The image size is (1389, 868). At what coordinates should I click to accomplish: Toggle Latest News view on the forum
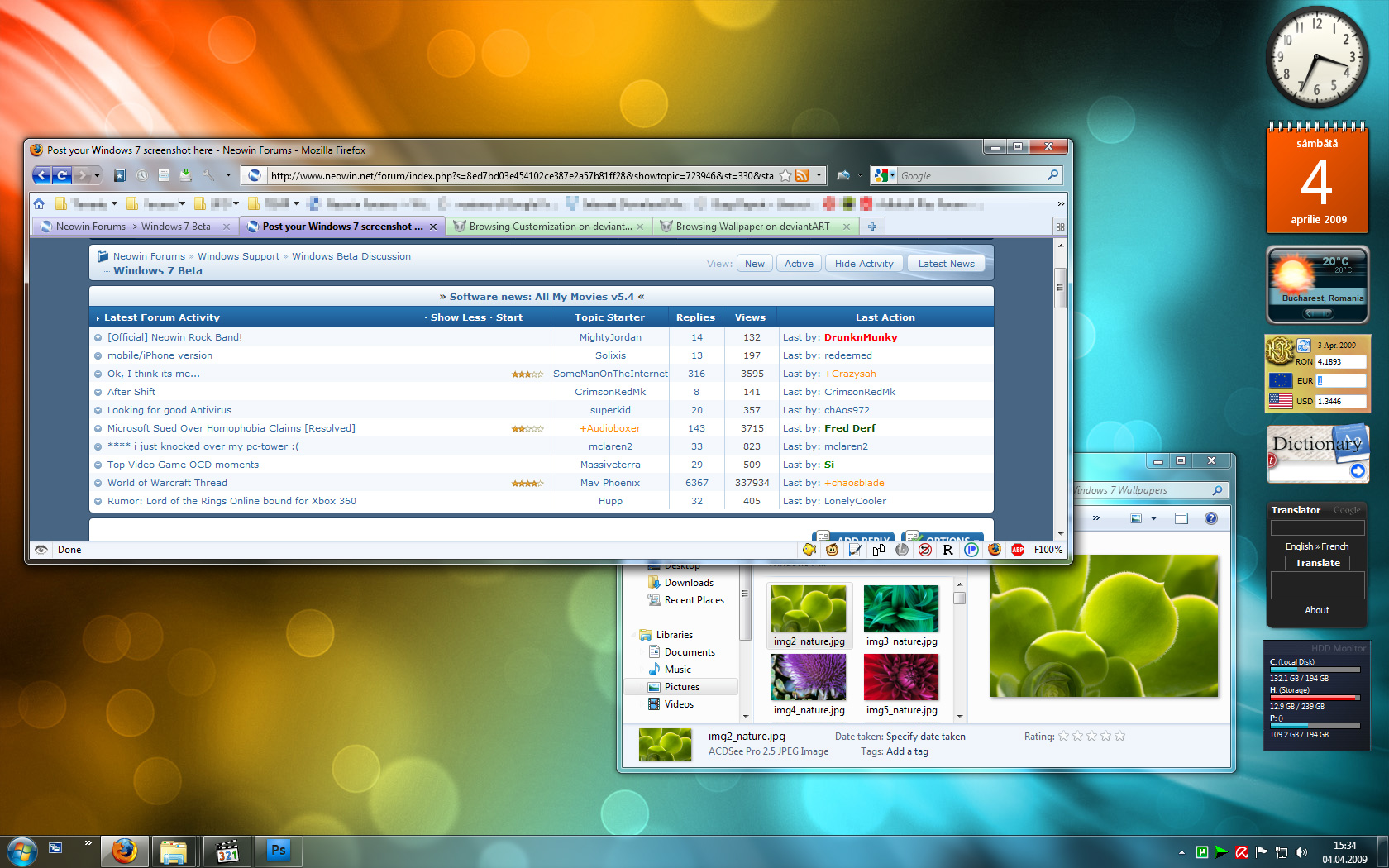coord(945,263)
